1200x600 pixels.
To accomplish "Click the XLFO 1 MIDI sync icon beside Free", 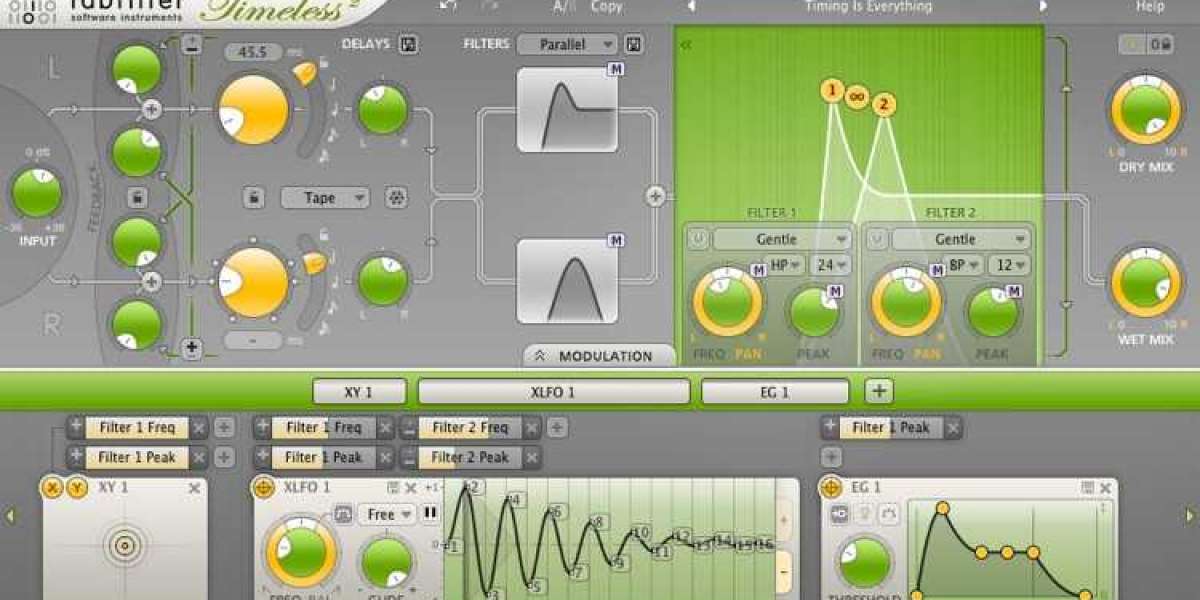I will (343, 514).
